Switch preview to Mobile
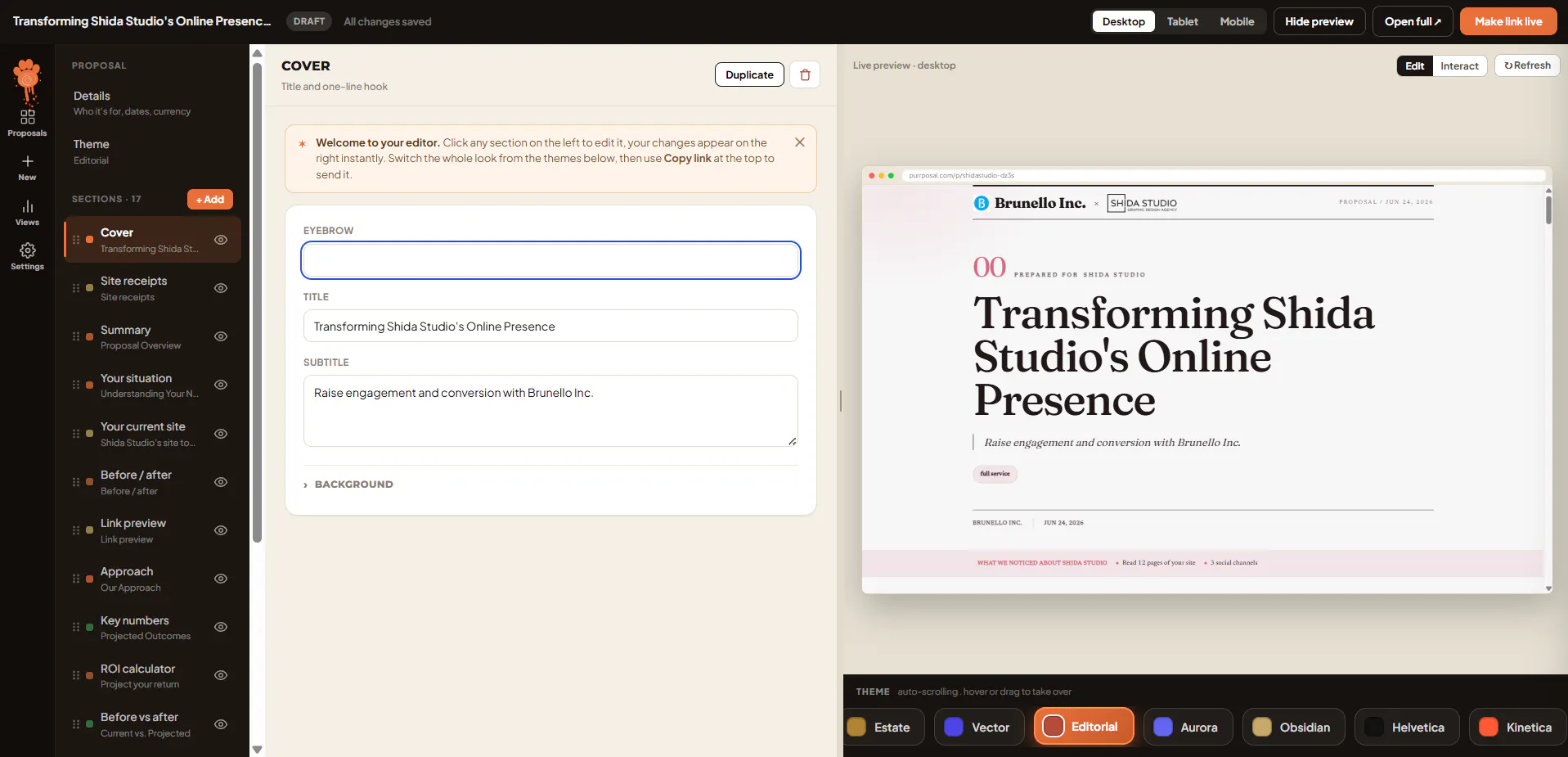The height and width of the screenshot is (757, 1568). [1237, 21]
